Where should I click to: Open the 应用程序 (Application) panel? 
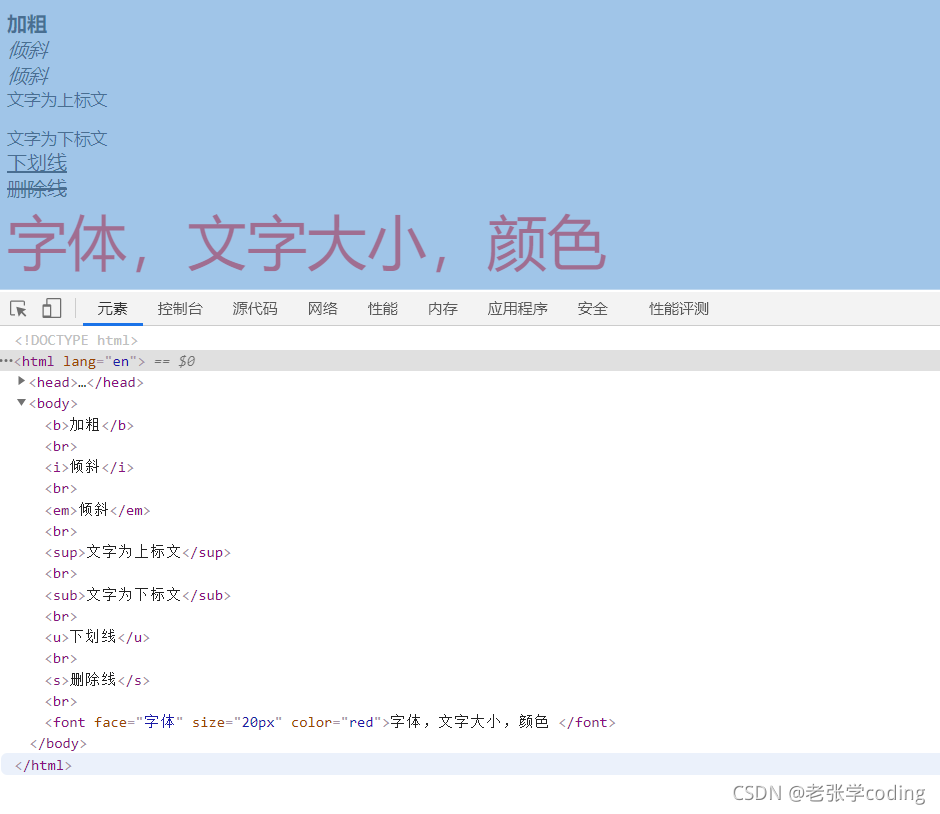517,309
